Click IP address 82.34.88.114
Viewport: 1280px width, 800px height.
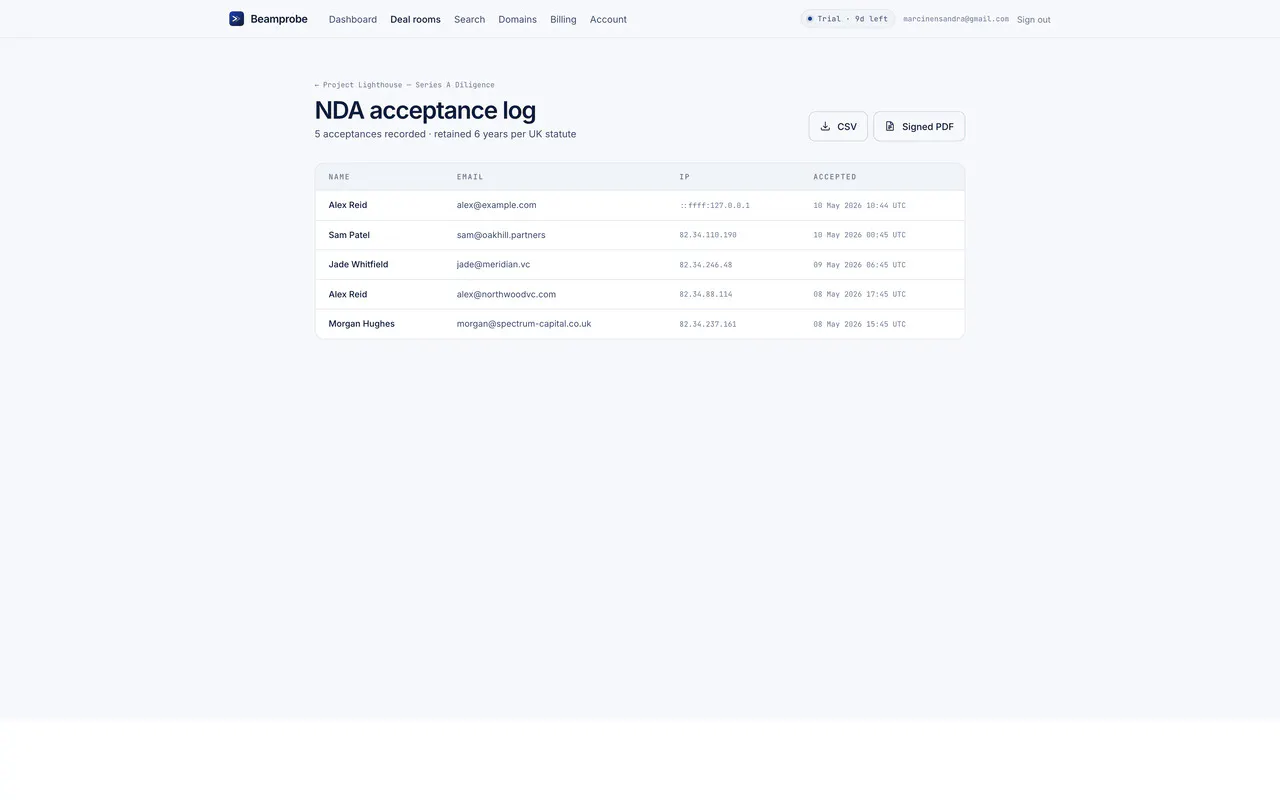pos(706,294)
